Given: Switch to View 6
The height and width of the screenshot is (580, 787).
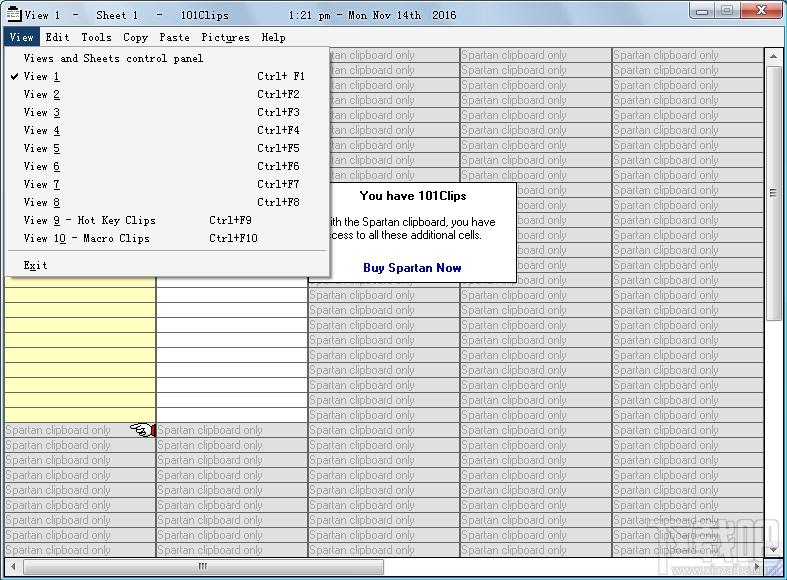Looking at the screenshot, I should point(167,167).
